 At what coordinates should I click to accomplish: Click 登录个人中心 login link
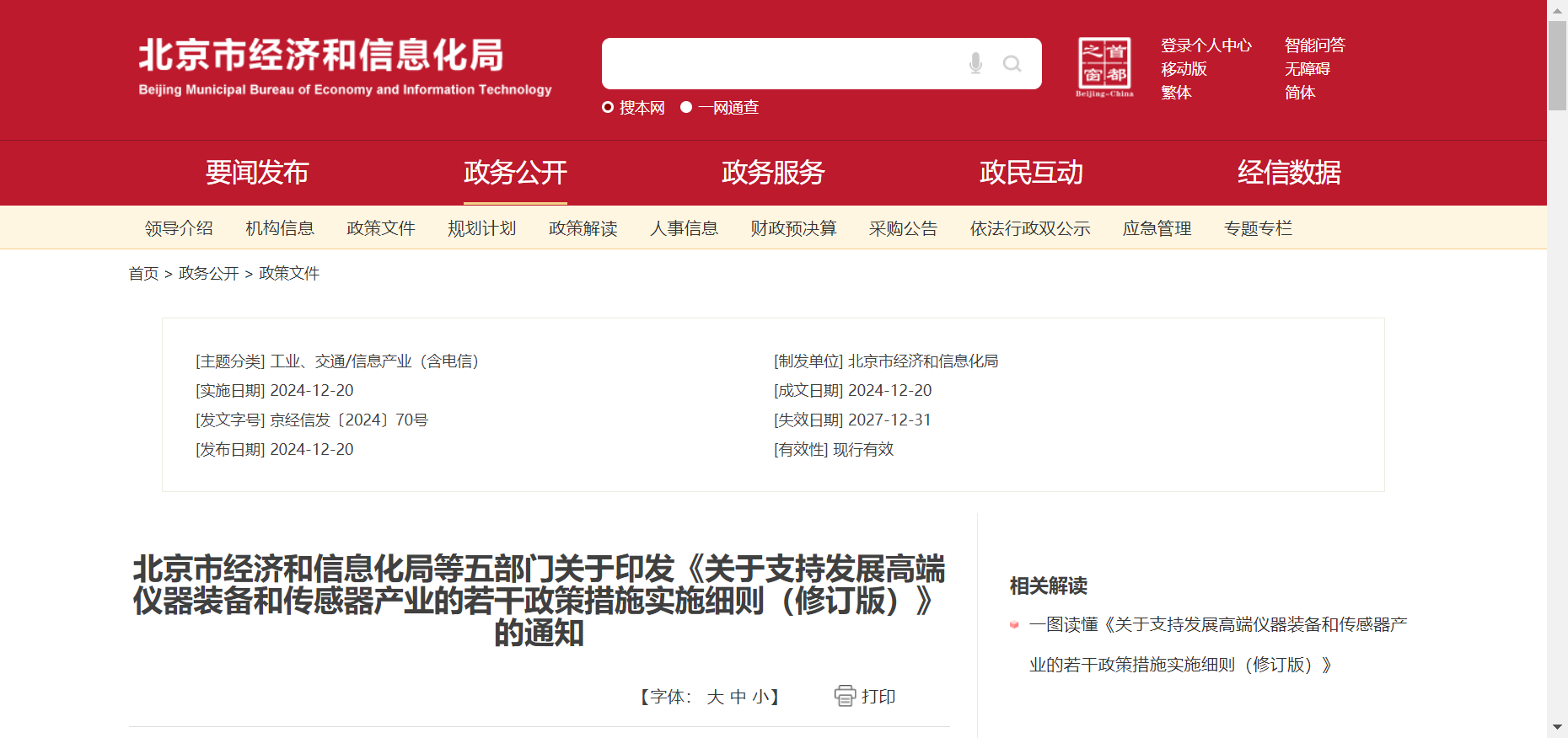click(x=1206, y=45)
